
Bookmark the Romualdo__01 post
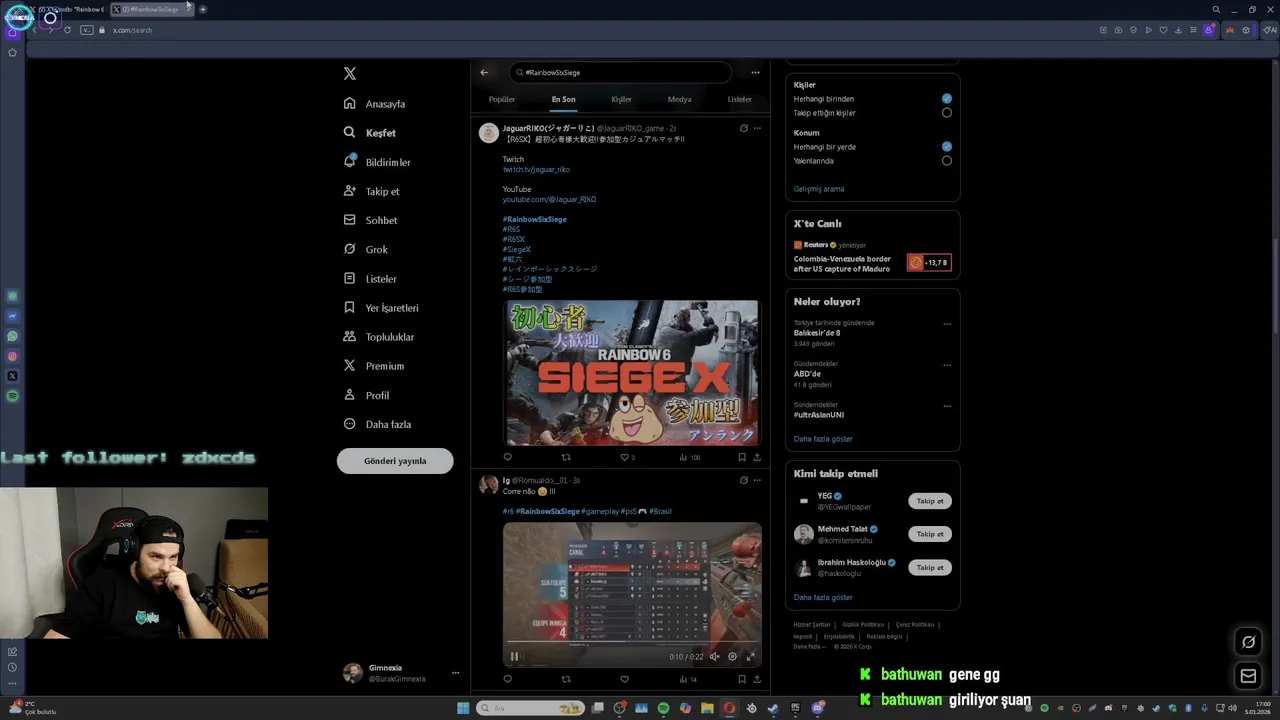(742, 679)
